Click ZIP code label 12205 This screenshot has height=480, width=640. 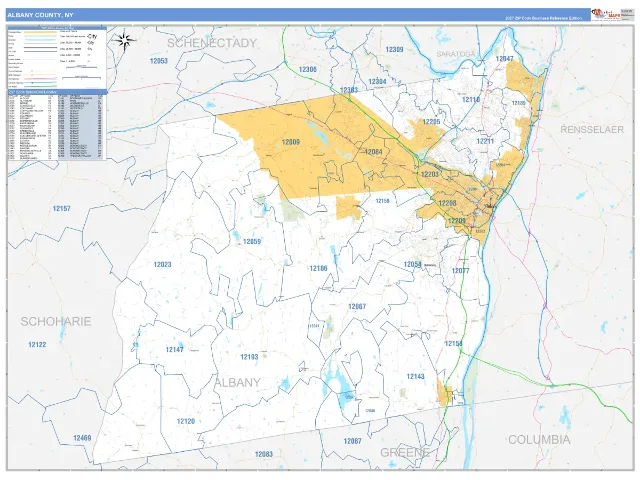click(431, 122)
